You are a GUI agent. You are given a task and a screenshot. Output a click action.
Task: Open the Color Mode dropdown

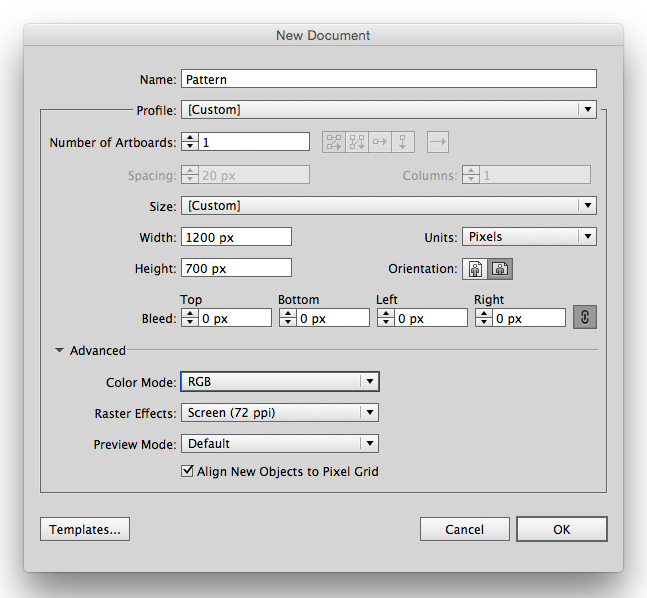click(x=279, y=381)
